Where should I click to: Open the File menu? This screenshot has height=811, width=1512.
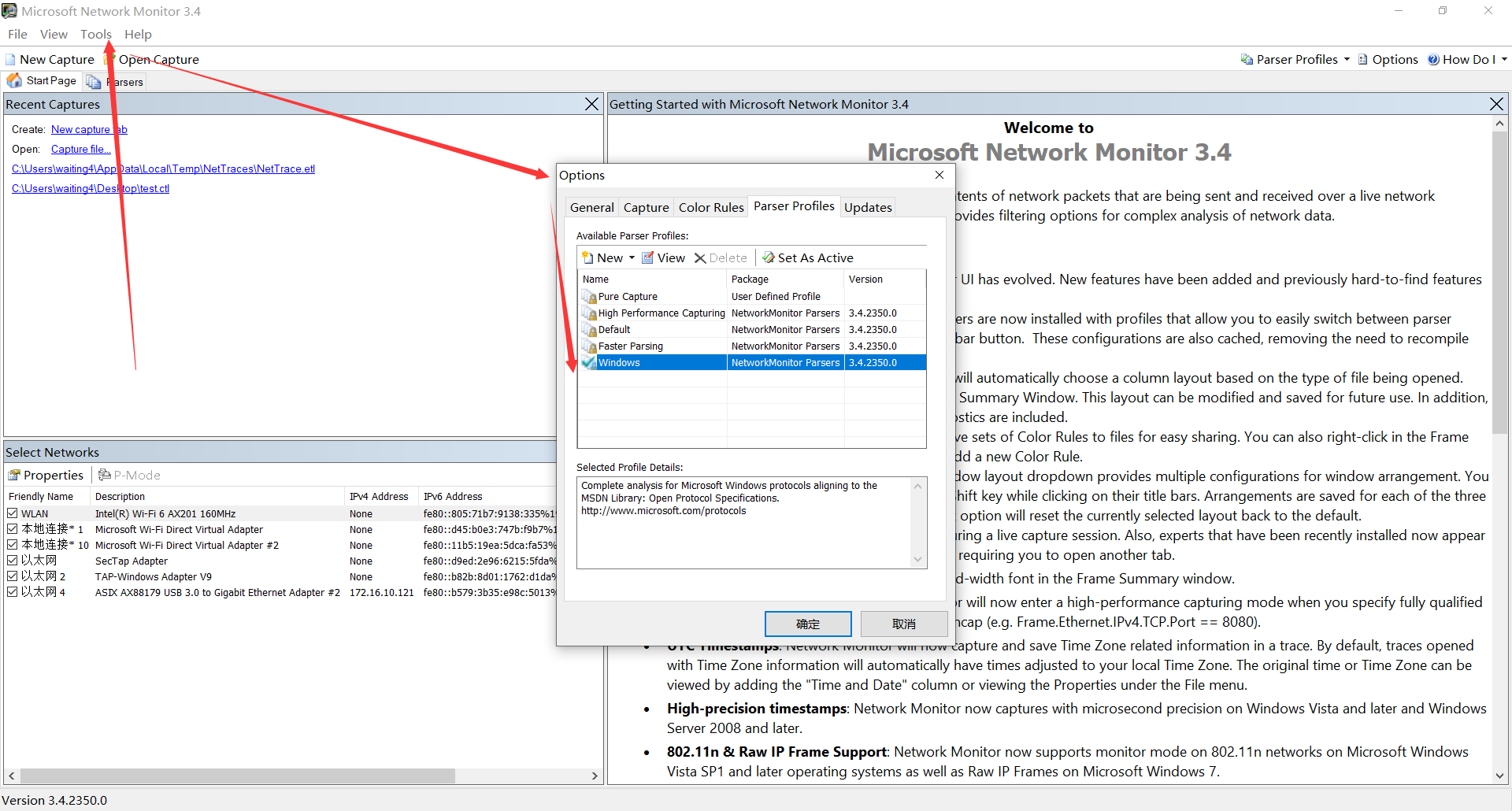pos(17,35)
